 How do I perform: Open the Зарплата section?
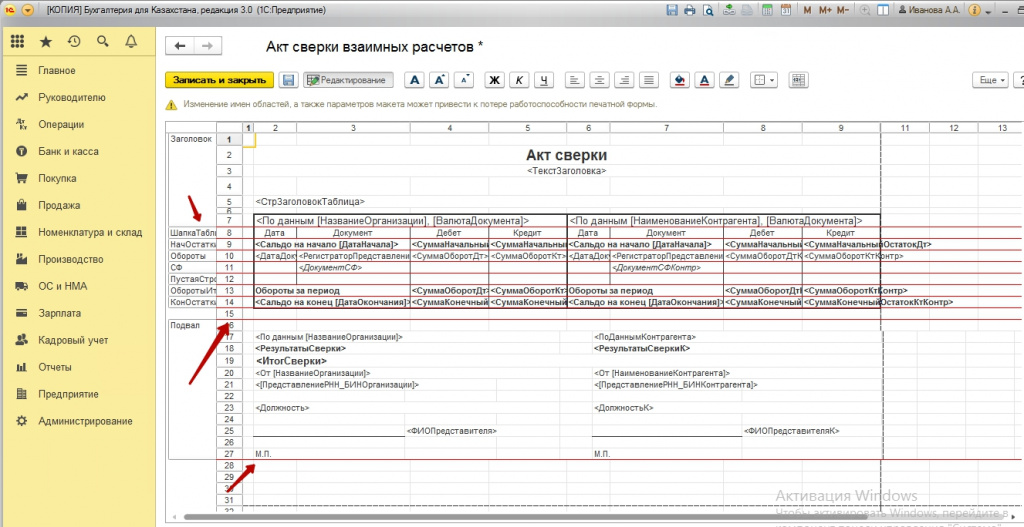(59, 313)
